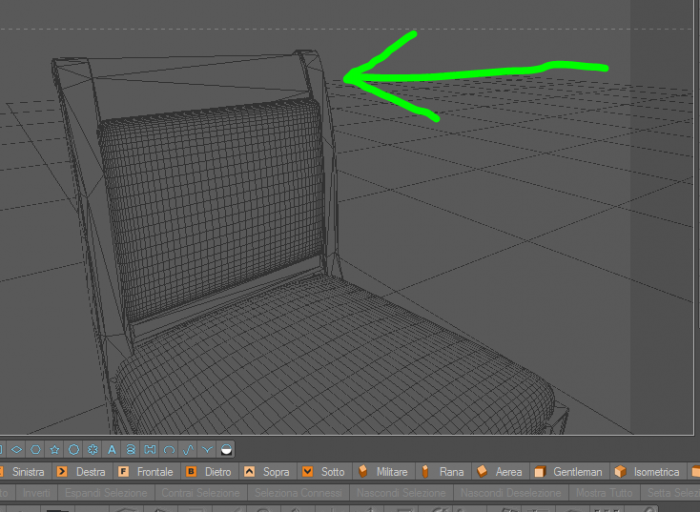Set the Isometrica projection view

648,472
